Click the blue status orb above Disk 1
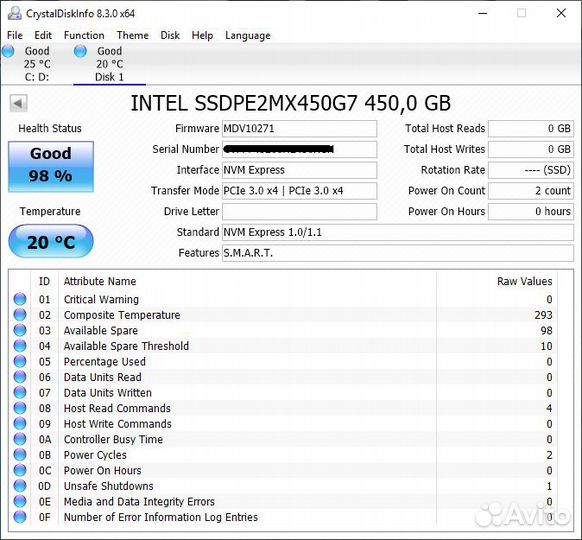Viewport: 582px width, 540px height. (x=80, y=51)
